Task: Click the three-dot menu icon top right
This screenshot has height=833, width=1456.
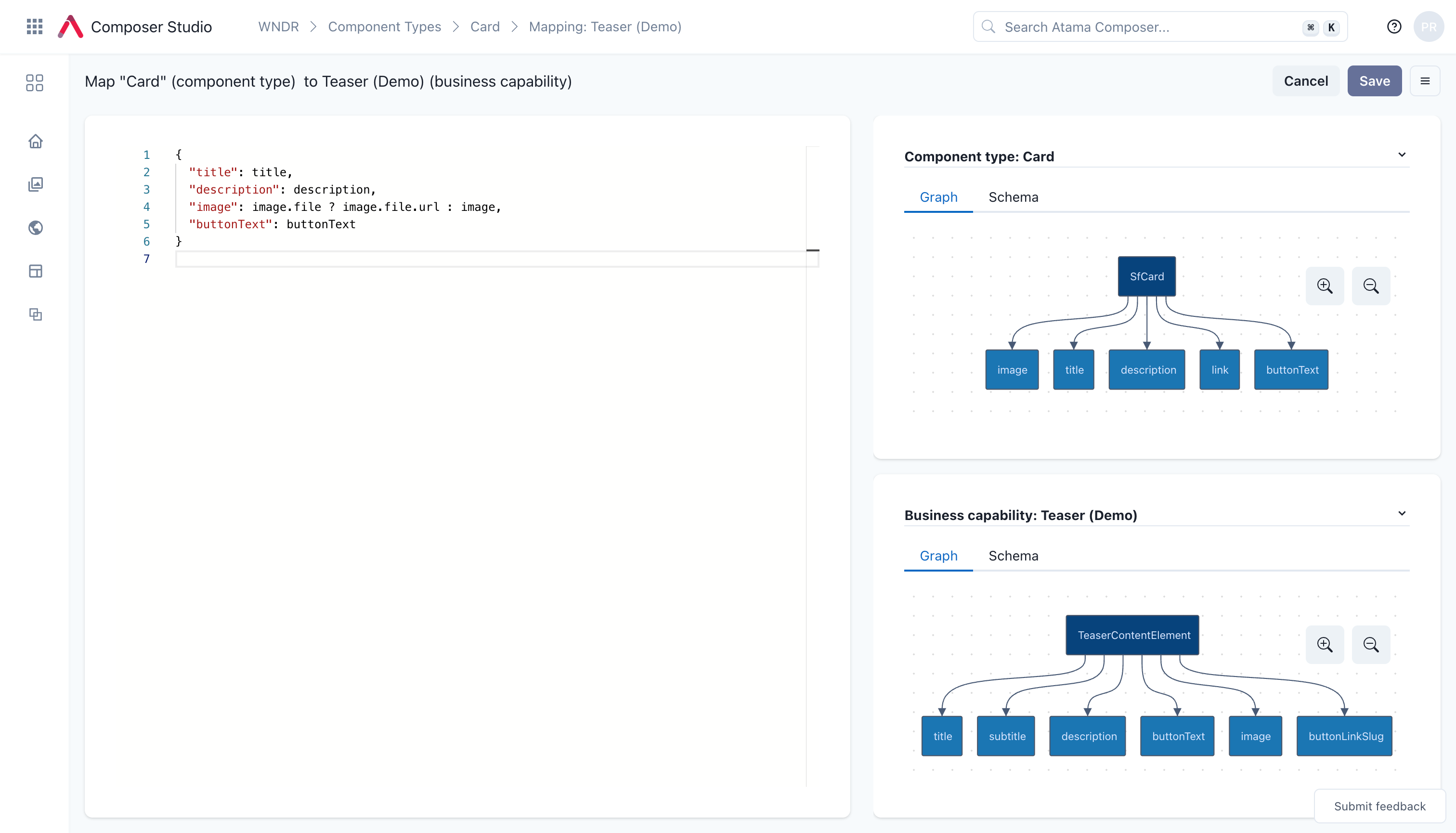Action: (1425, 81)
